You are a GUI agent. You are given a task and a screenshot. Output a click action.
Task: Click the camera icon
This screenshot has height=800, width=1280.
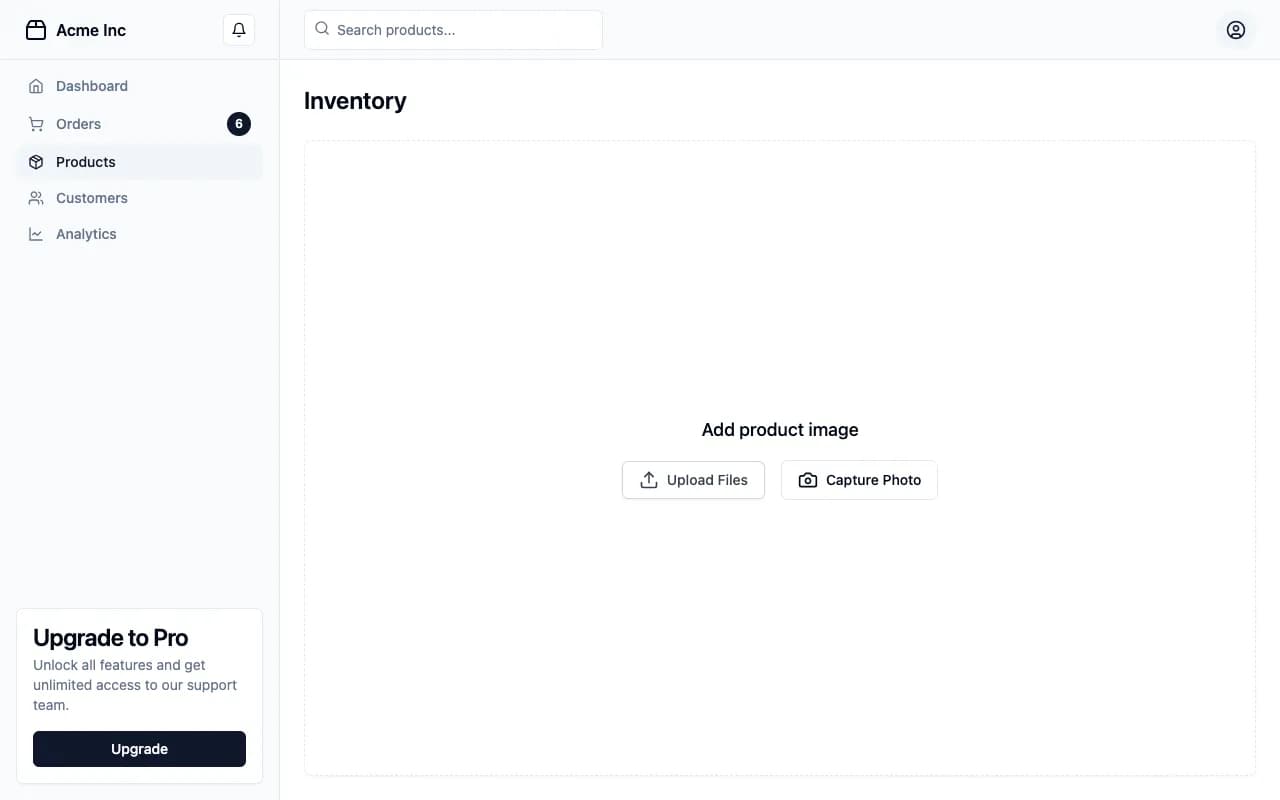point(807,480)
